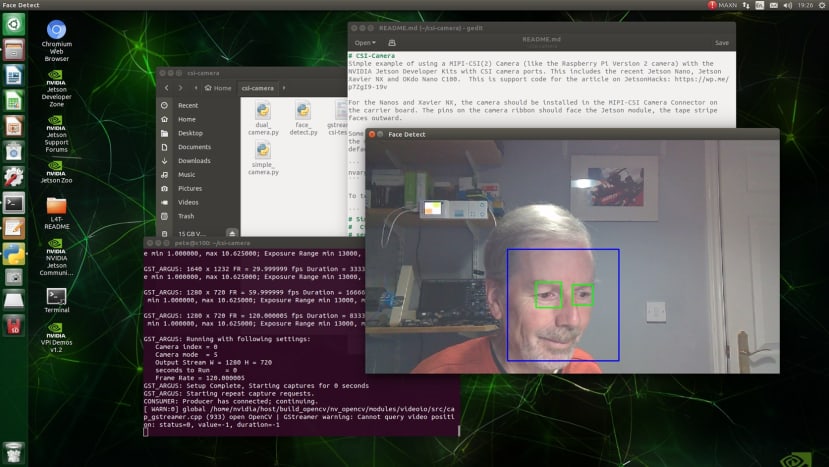Select Music in the Files sidebar

point(199,175)
